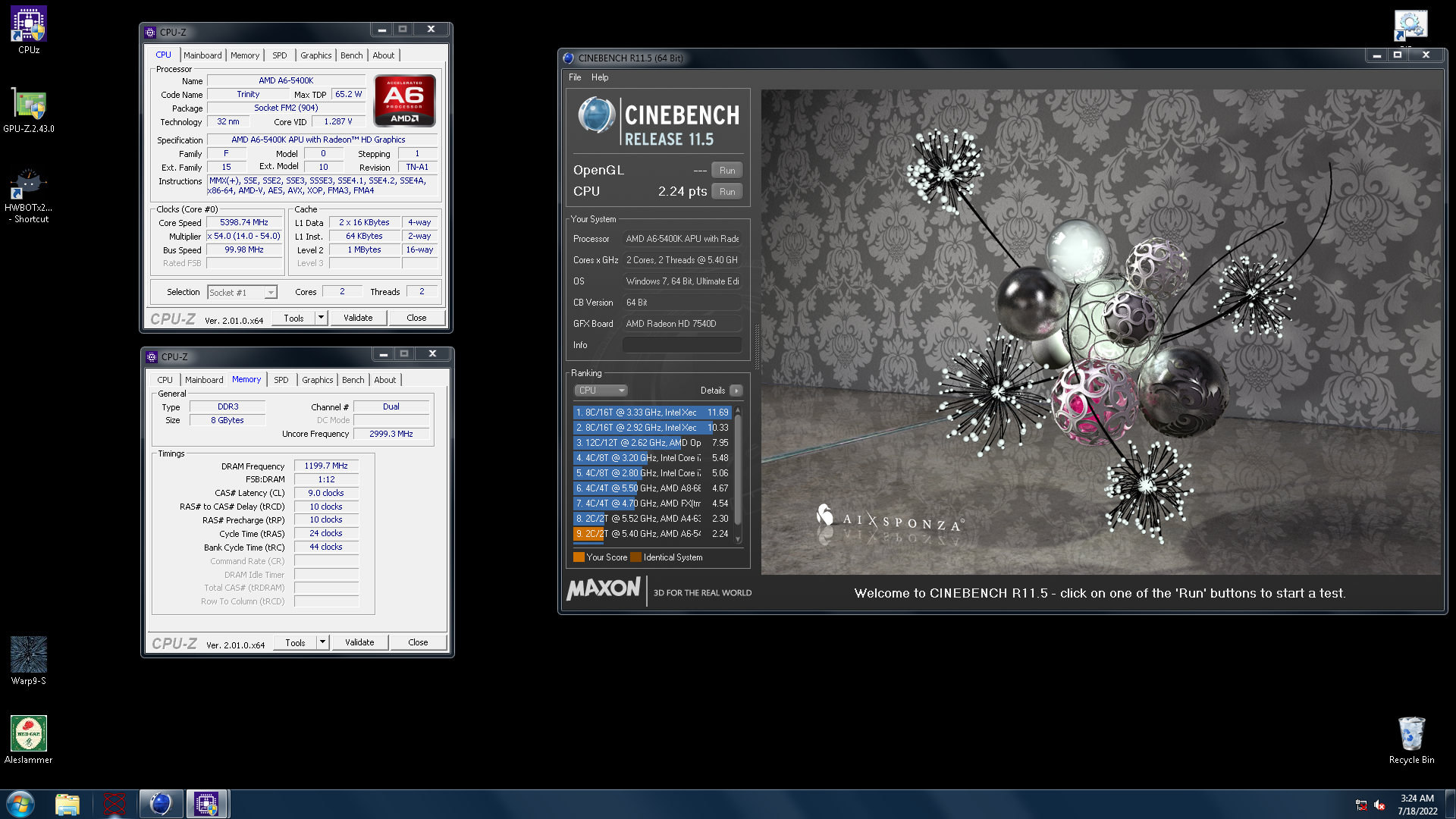
Task: Click Validate in upper CPU-Z window
Action: click(x=358, y=318)
